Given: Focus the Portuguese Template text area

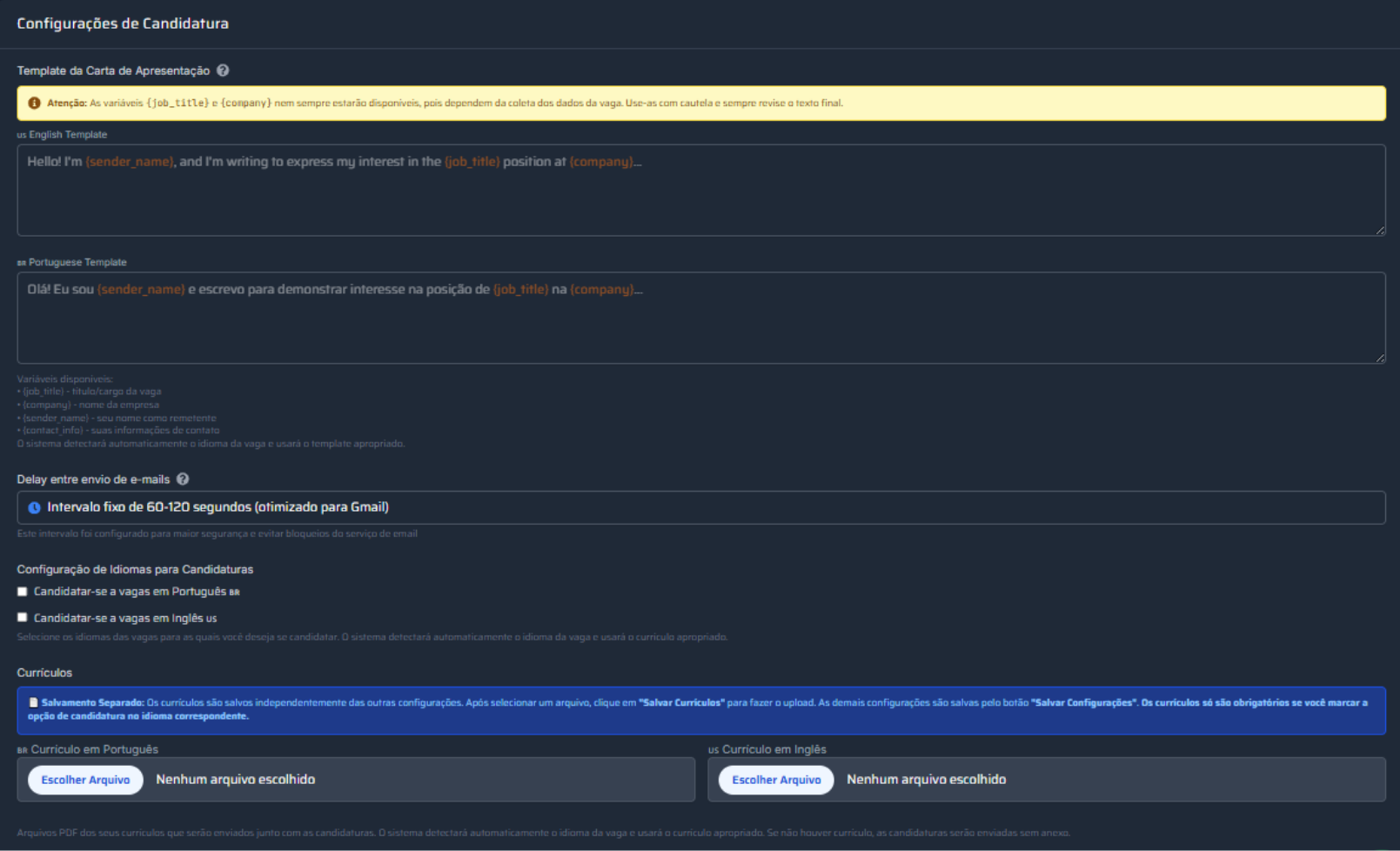Looking at the screenshot, I should (700, 318).
